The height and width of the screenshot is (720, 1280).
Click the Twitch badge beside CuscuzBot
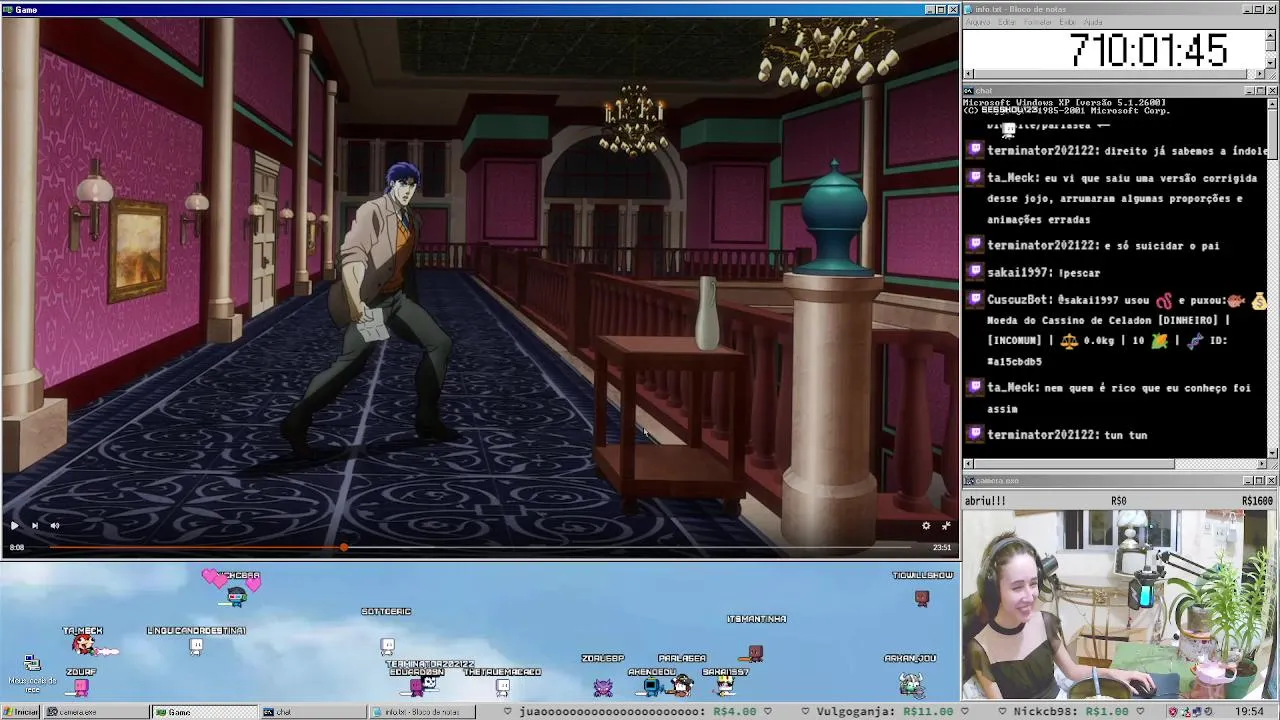(x=975, y=299)
